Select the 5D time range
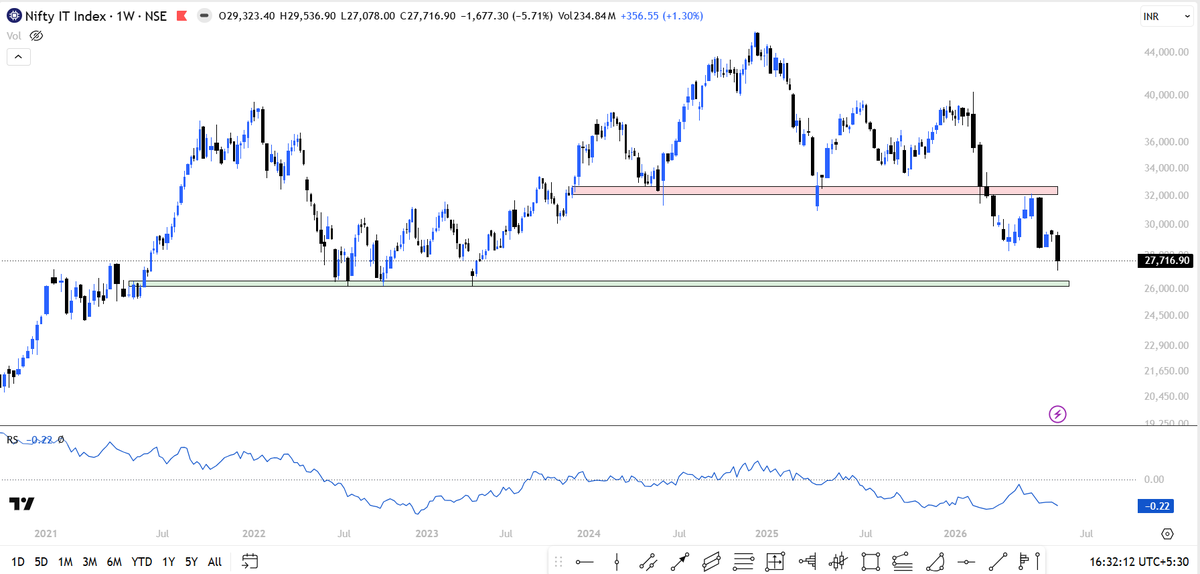Screen dimensions: 1200x574 pyautogui.click(x=41, y=562)
